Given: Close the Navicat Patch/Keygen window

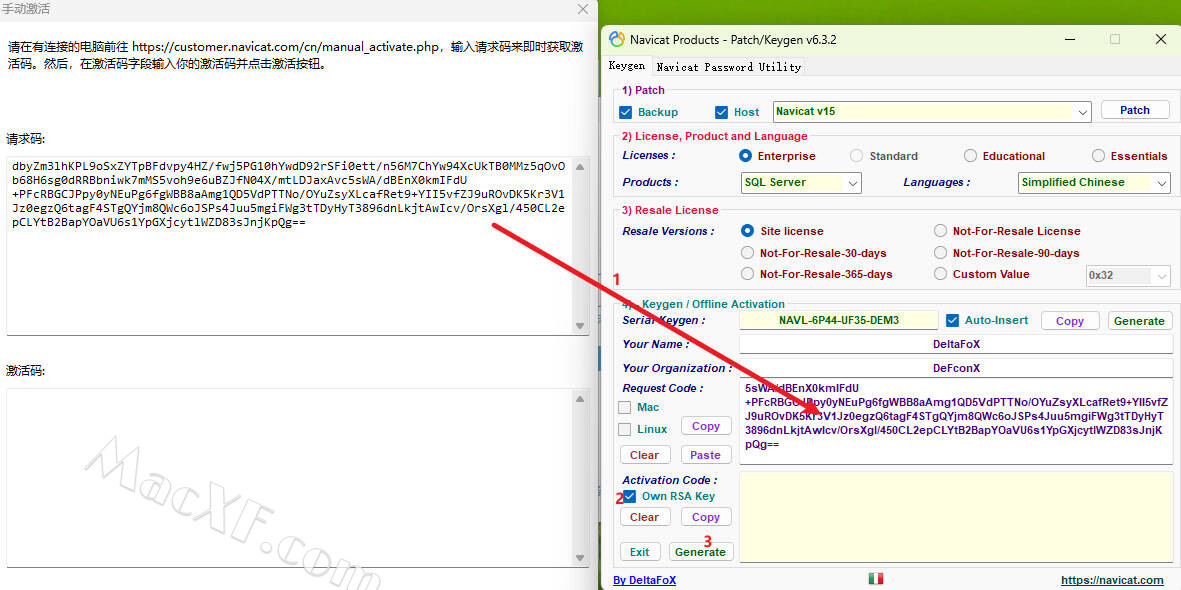Looking at the screenshot, I should pyautogui.click(x=1160, y=39).
